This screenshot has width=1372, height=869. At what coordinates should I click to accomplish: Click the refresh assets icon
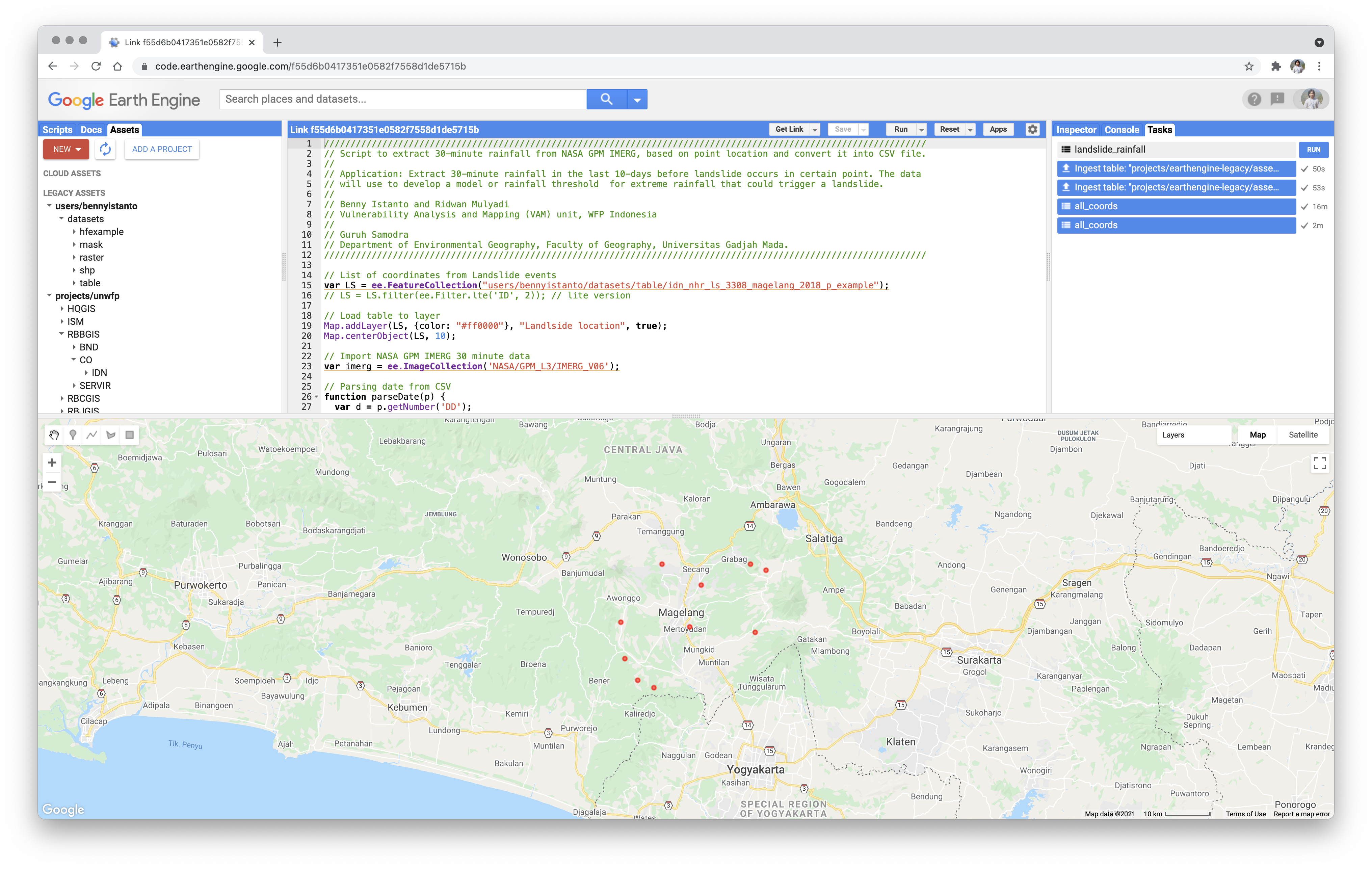[x=105, y=149]
